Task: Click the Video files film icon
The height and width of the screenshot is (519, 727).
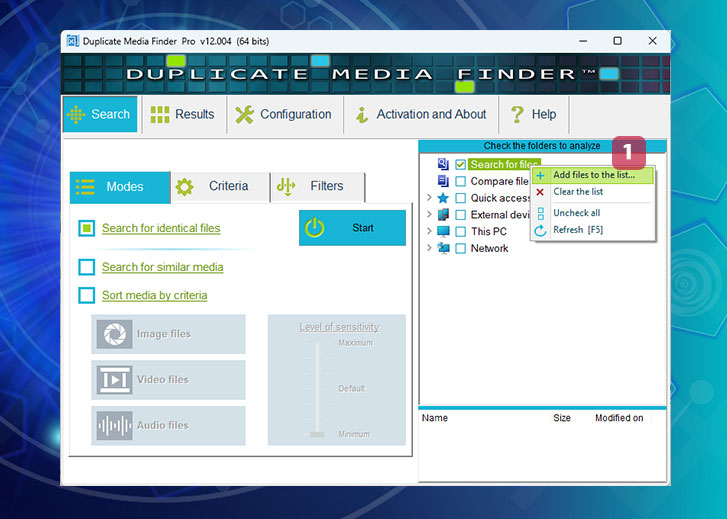Action: click(115, 380)
